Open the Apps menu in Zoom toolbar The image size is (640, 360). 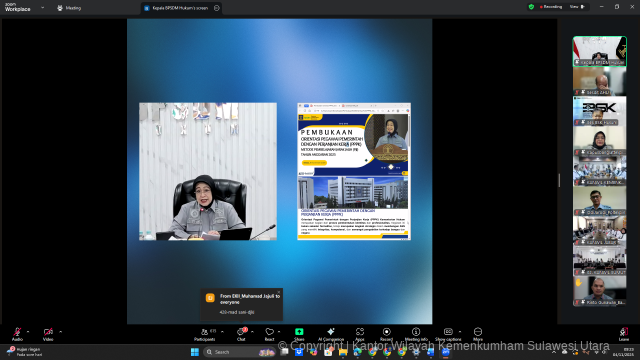[360, 334]
